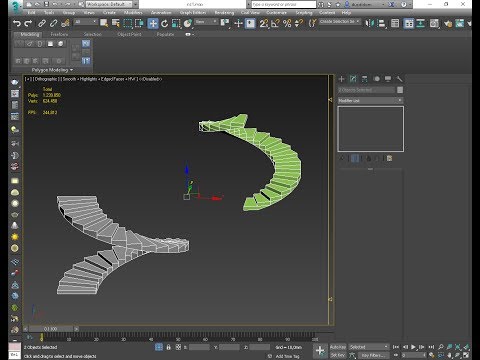Open the Help menu
Viewport: 480px width, 360px height.
[x=346, y=13]
